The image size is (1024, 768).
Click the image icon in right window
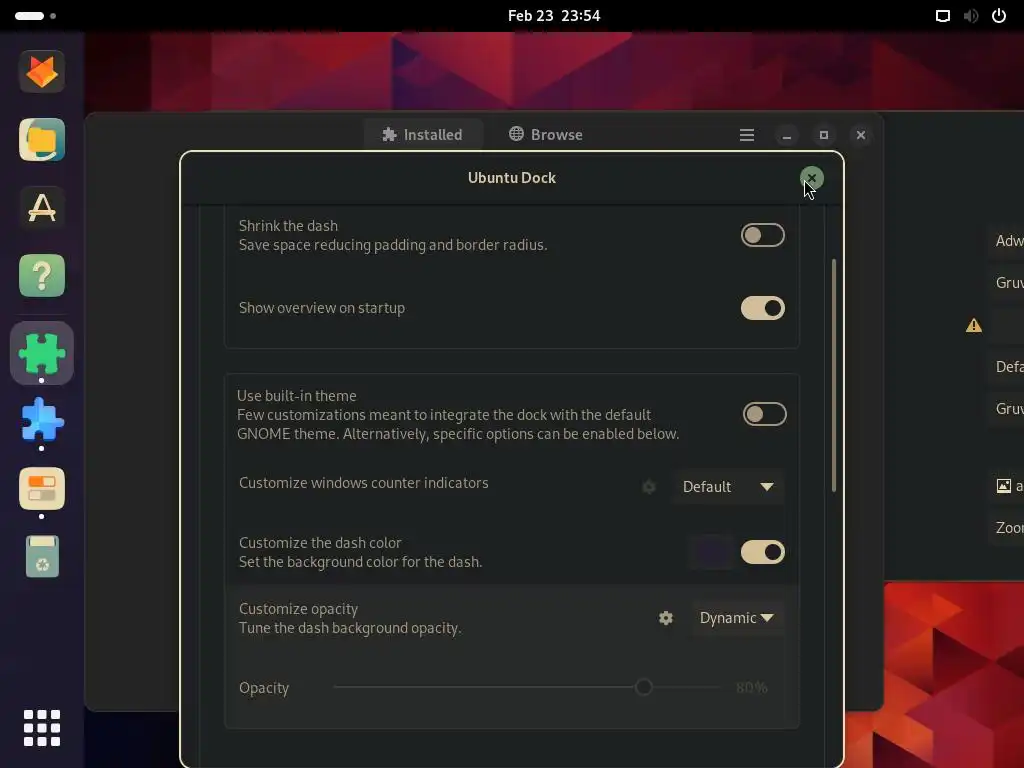click(x=1004, y=485)
